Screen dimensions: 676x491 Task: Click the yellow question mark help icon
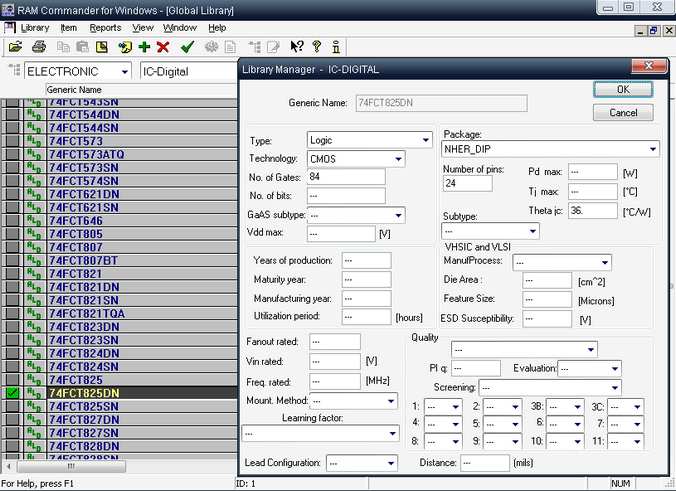[316, 47]
